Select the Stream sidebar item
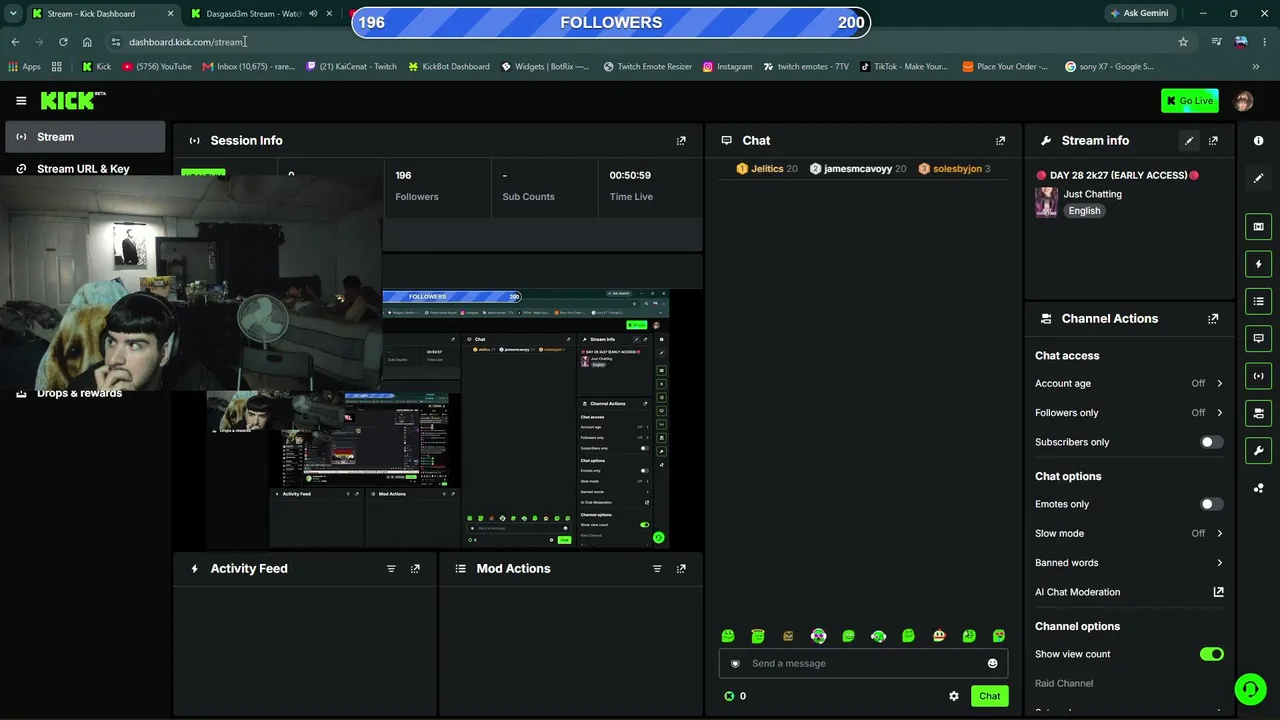Image resolution: width=1280 pixels, height=720 pixels. [x=85, y=137]
